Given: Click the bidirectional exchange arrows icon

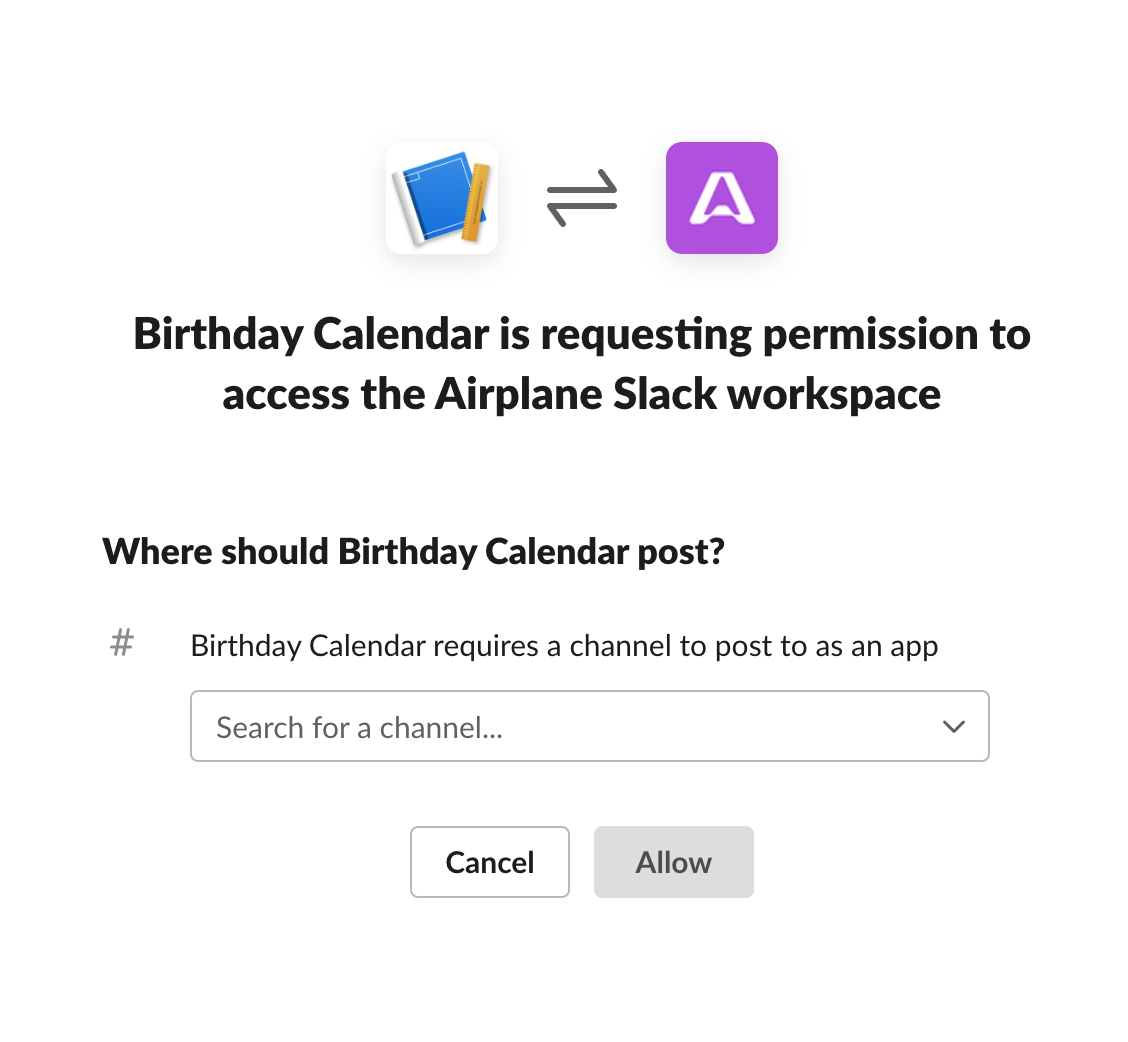Looking at the screenshot, I should [582, 198].
